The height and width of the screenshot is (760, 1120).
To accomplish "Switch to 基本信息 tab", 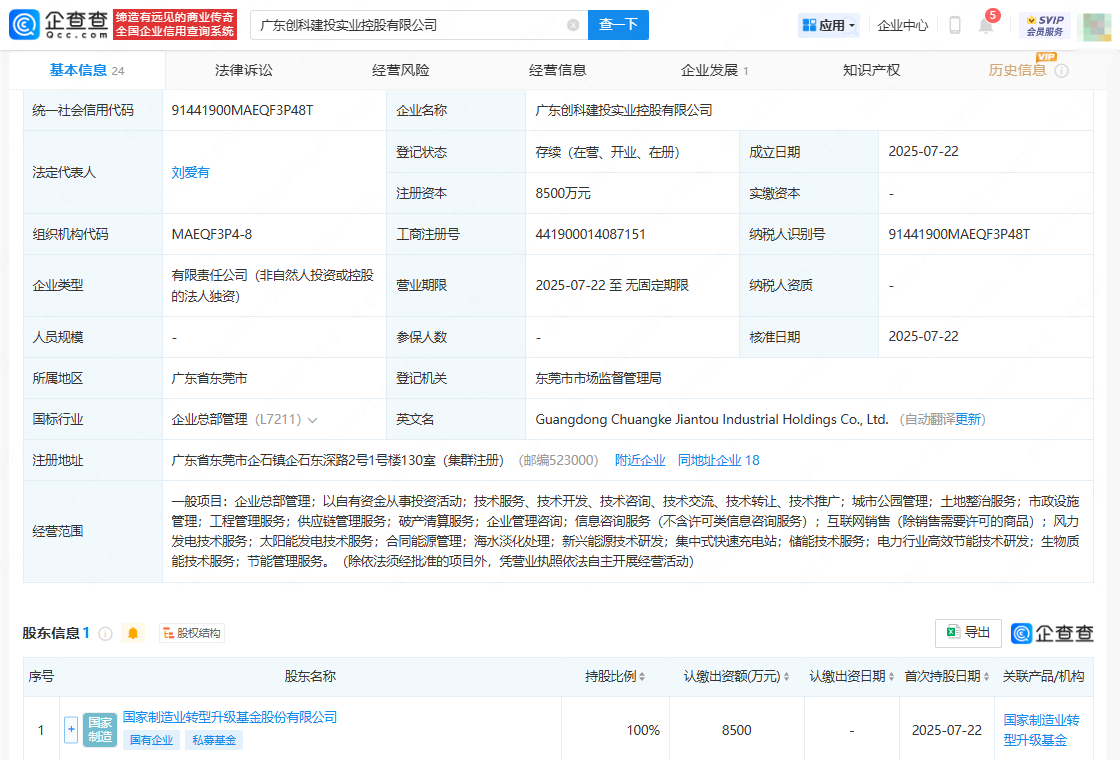I will point(86,70).
